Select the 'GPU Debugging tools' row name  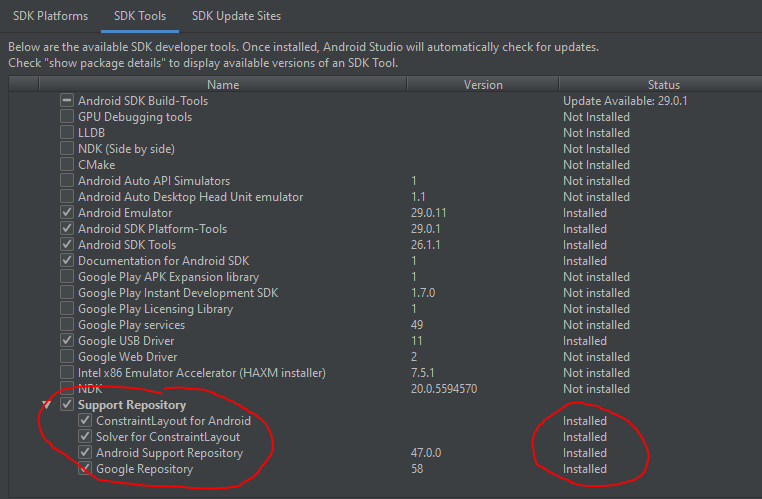[135, 117]
